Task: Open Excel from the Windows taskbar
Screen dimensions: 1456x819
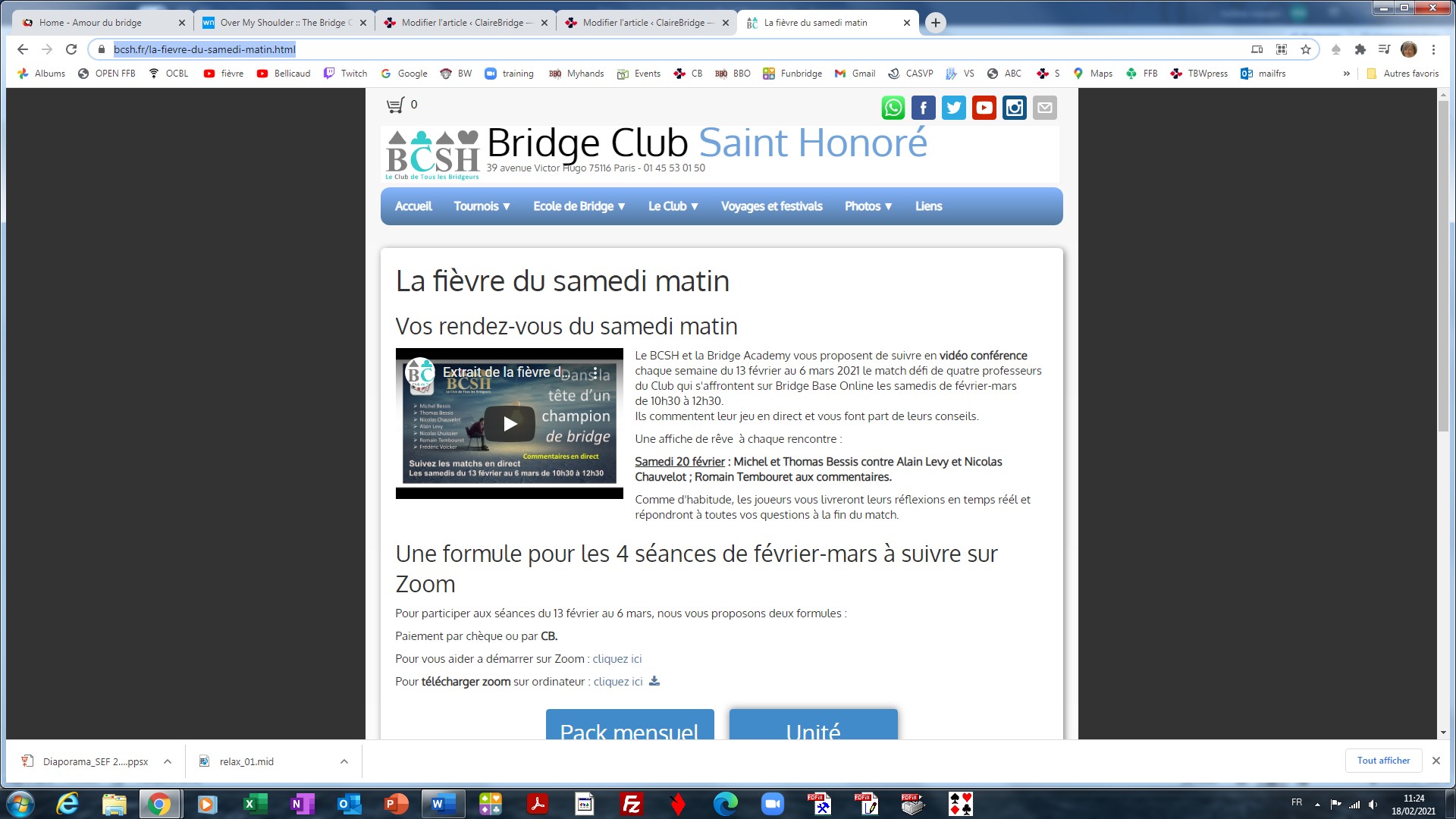Action: tap(255, 804)
